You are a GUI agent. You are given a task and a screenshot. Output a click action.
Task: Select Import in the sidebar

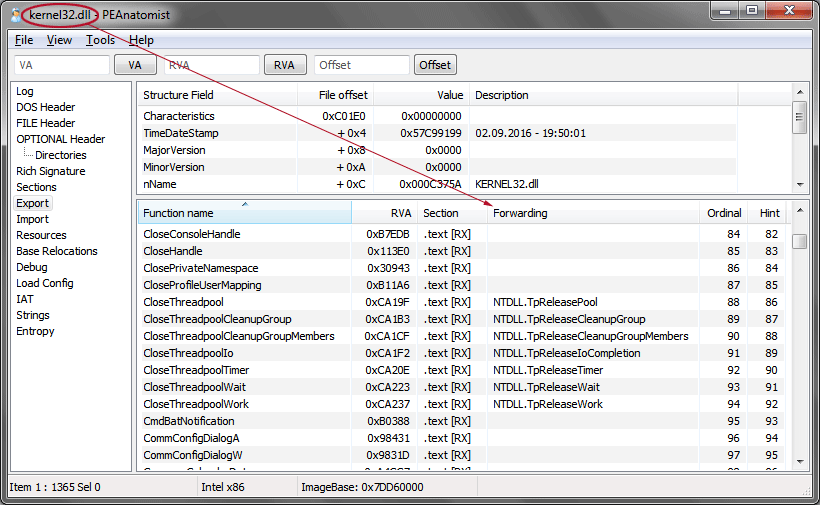coord(32,220)
